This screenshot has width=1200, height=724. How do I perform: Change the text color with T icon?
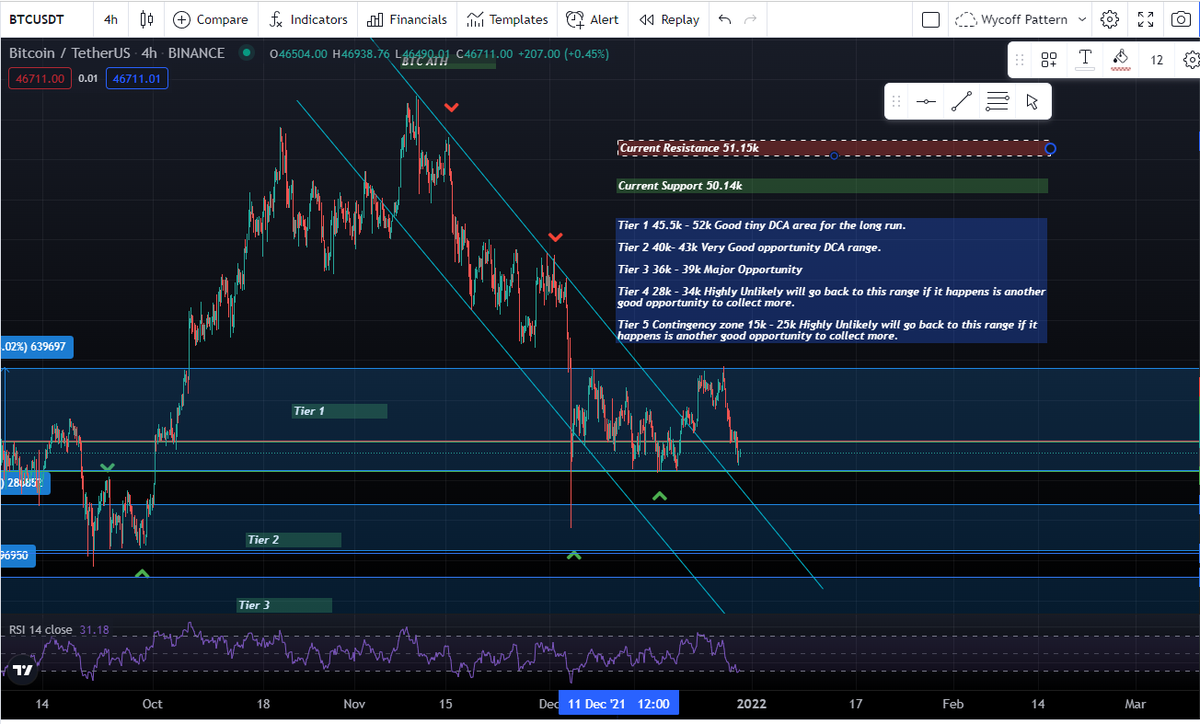1084,60
